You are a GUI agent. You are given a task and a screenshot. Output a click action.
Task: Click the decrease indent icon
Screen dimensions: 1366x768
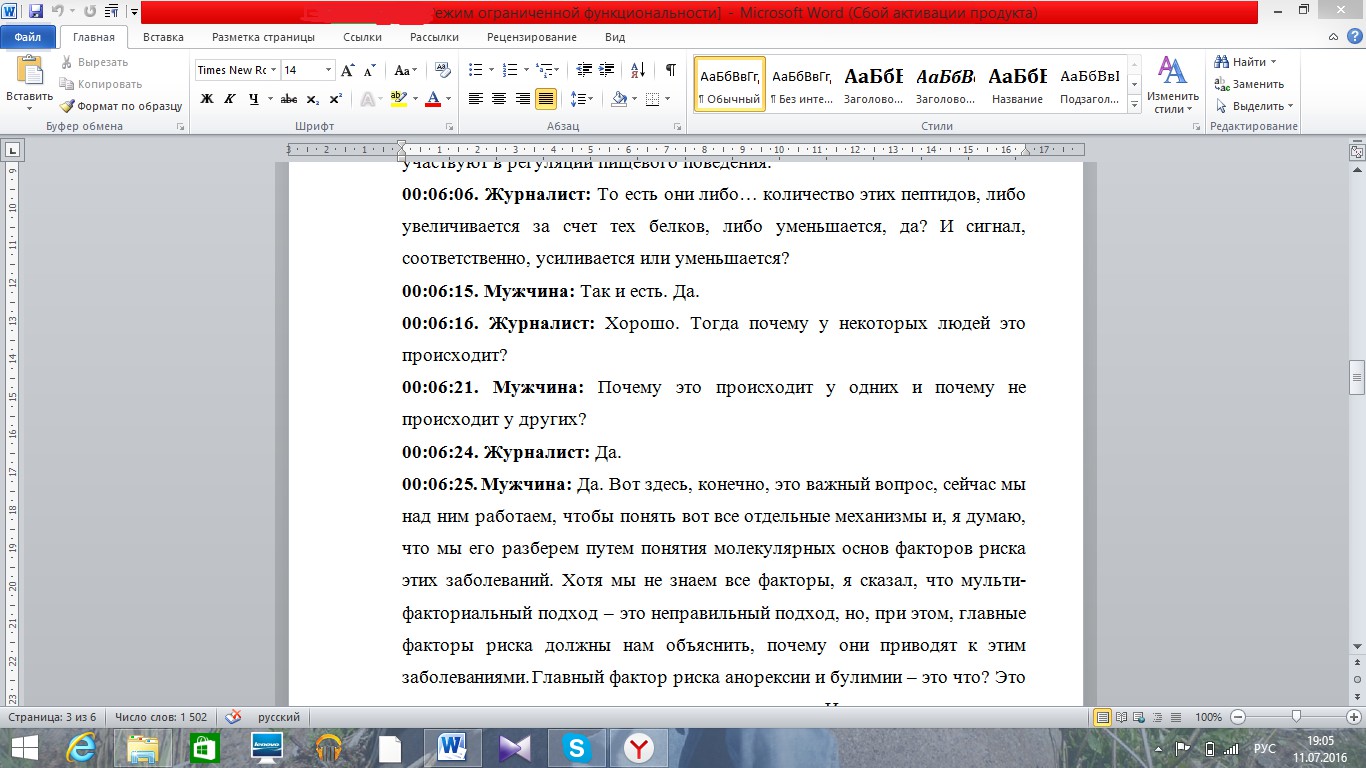coord(584,70)
